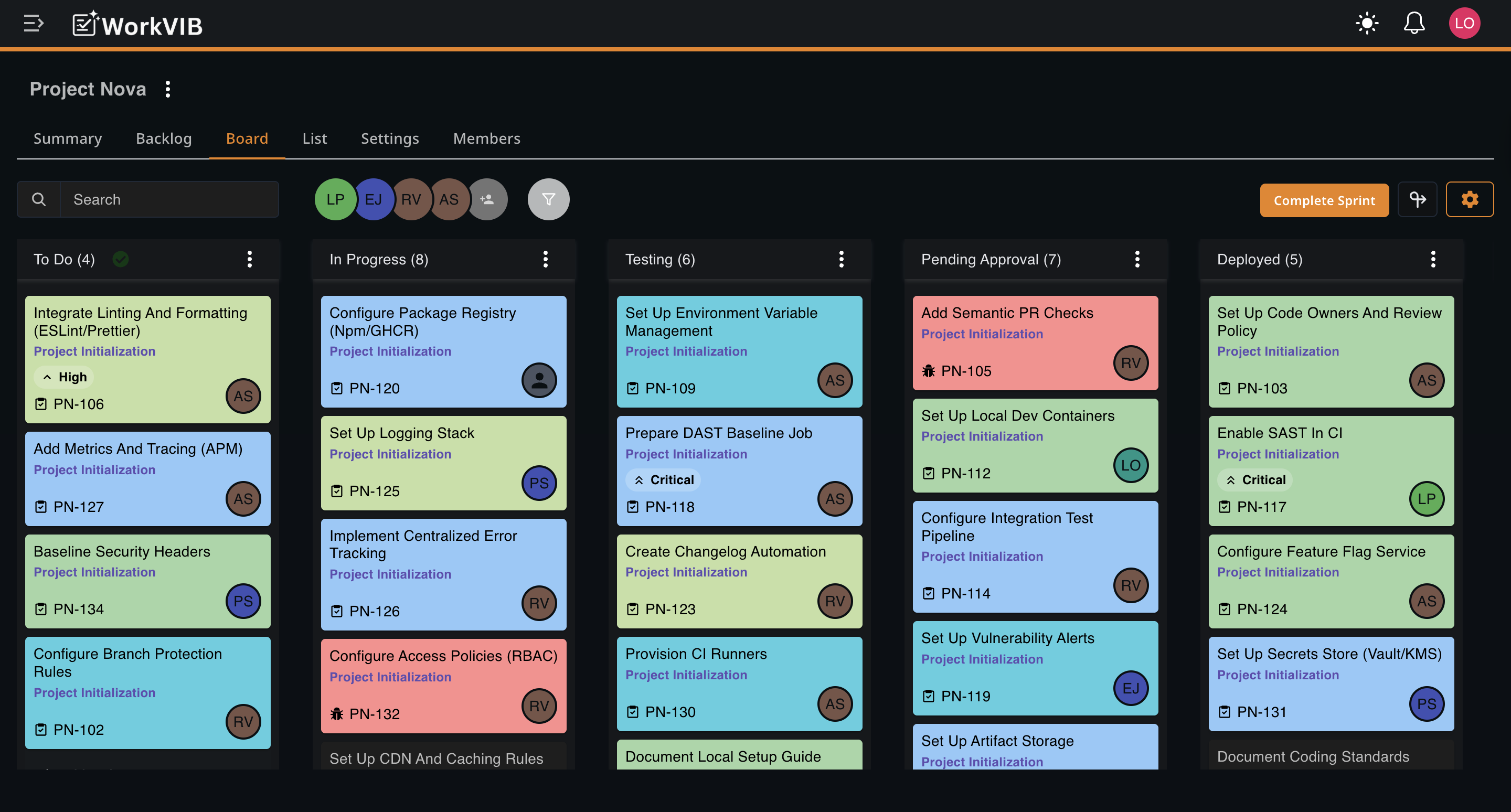
Task: Click the add member icon in the avatar row
Action: pyautogui.click(x=487, y=199)
